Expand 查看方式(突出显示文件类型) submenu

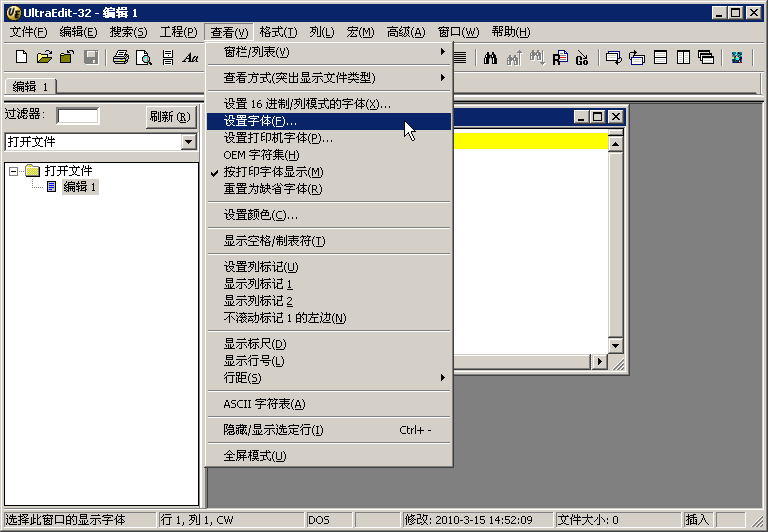pyautogui.click(x=328, y=78)
